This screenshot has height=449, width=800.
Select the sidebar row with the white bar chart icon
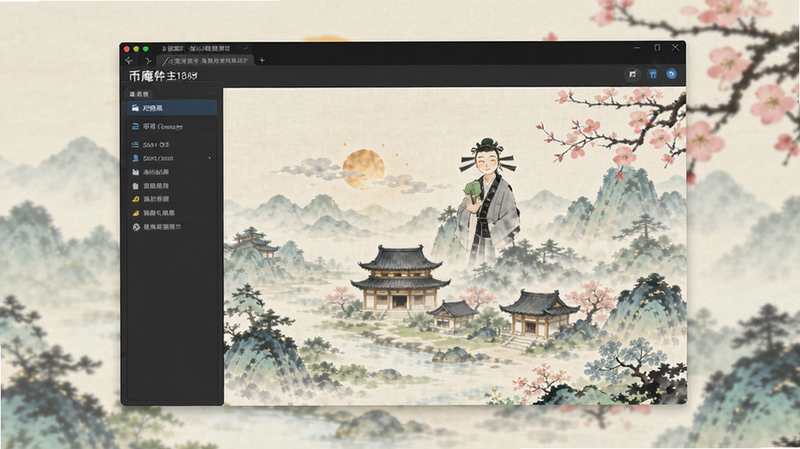point(171,172)
